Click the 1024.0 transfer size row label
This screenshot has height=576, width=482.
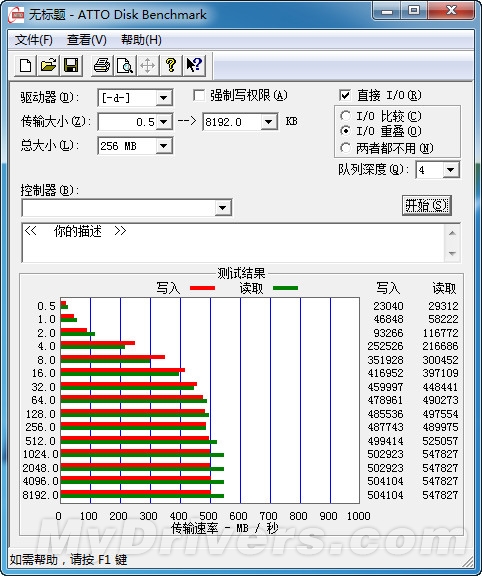[x=40, y=454]
